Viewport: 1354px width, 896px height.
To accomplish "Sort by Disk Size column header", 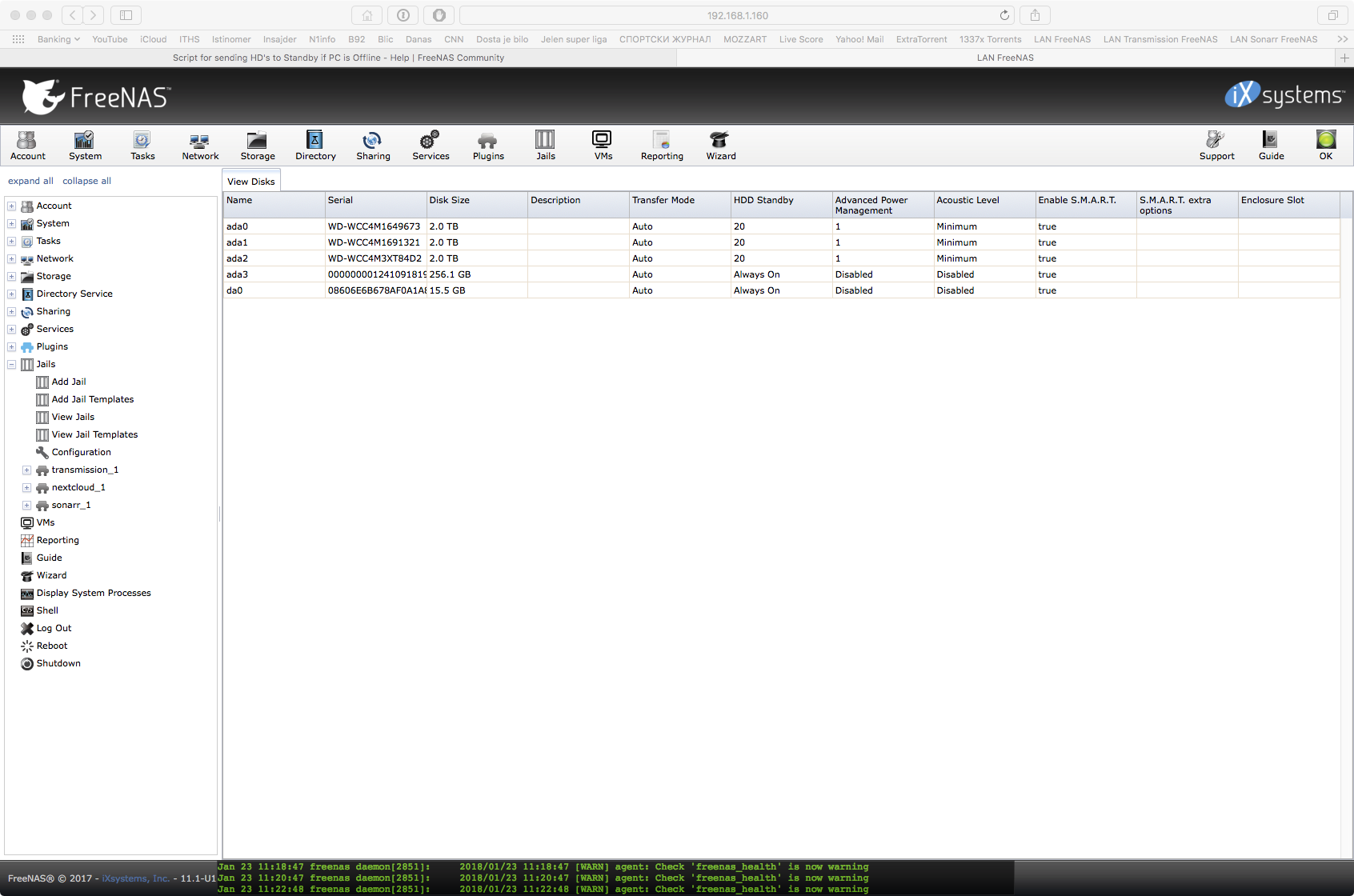I will point(477,205).
